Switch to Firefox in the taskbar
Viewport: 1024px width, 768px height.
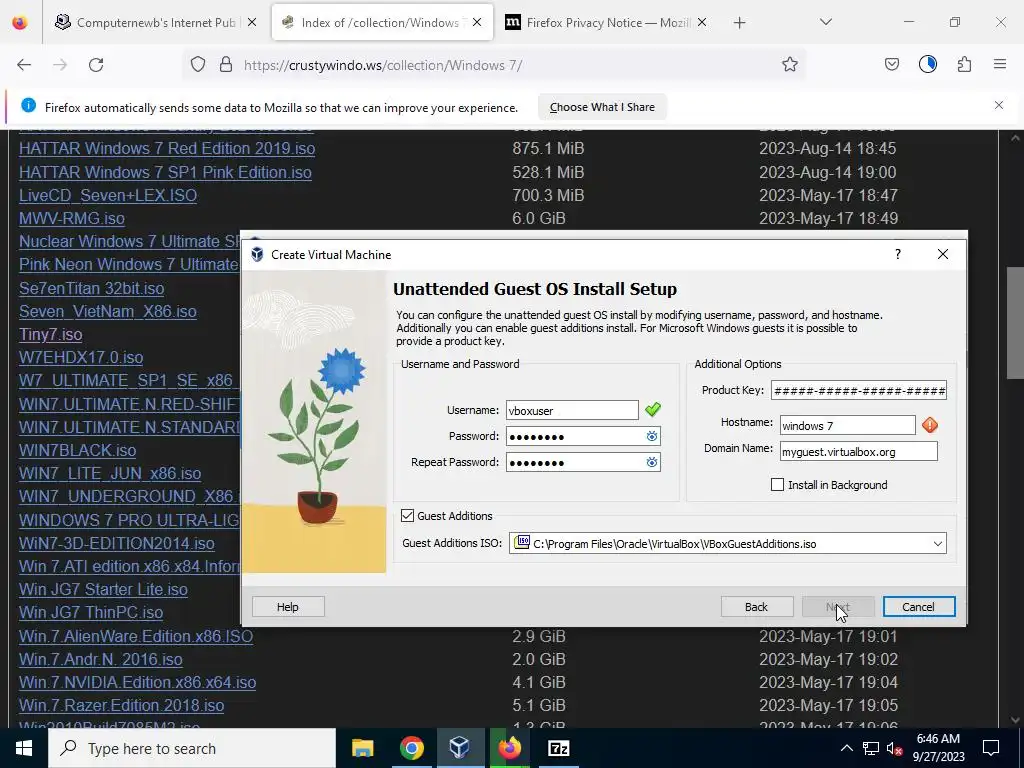[509, 748]
